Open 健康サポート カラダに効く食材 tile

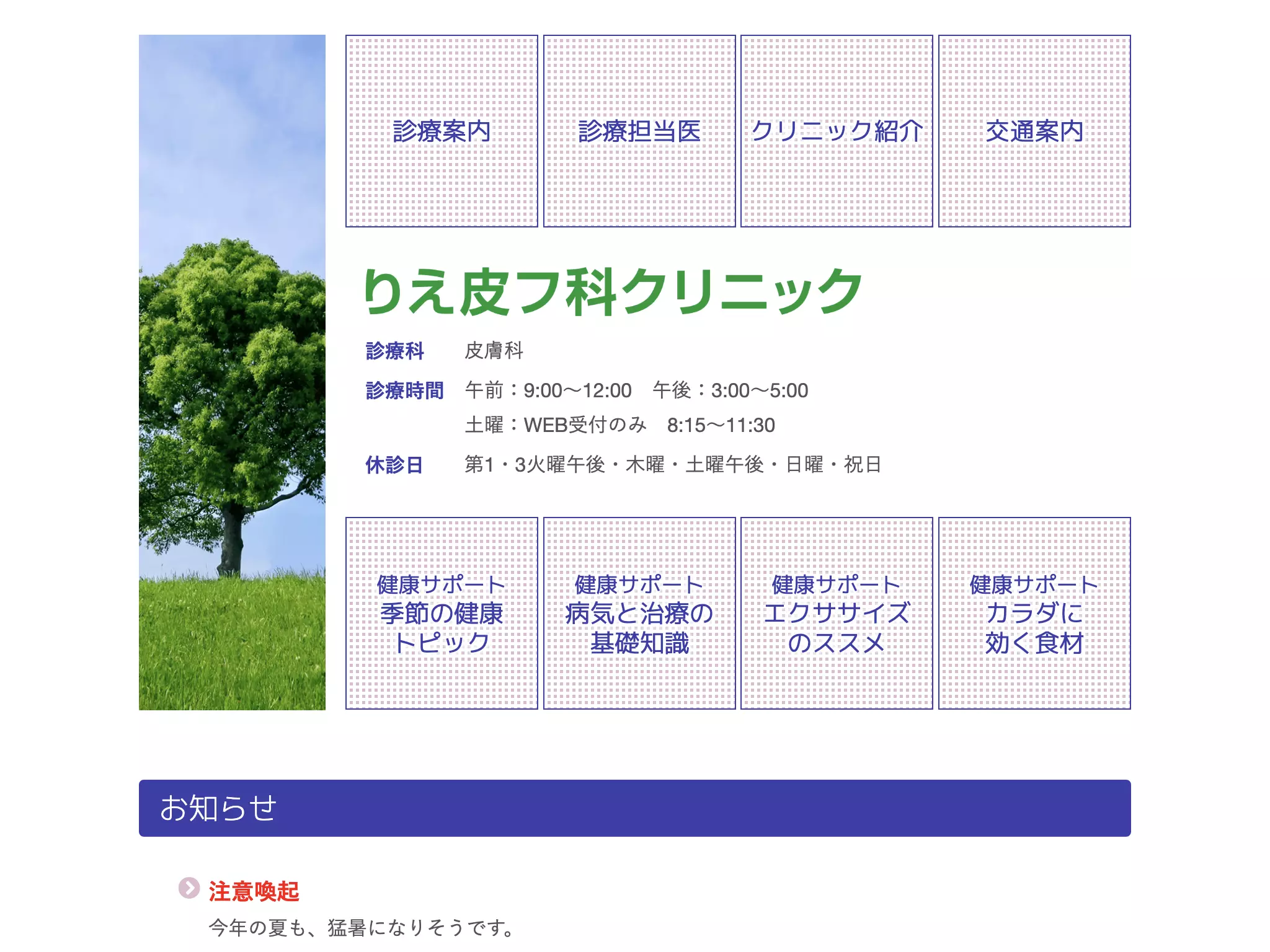click(1034, 613)
